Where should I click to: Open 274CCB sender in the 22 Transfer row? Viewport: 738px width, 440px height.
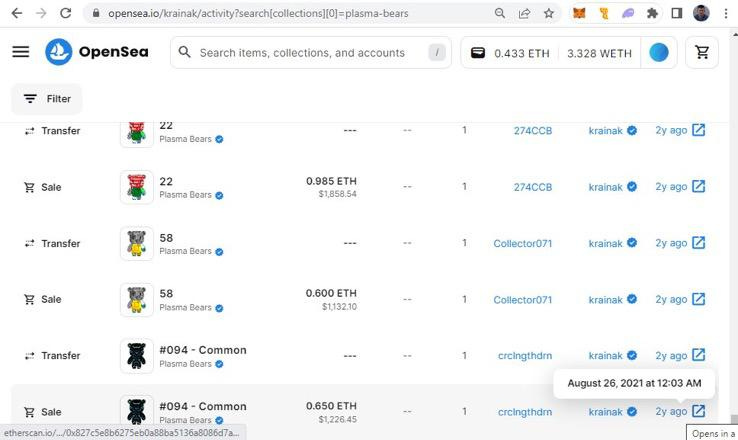(533, 131)
